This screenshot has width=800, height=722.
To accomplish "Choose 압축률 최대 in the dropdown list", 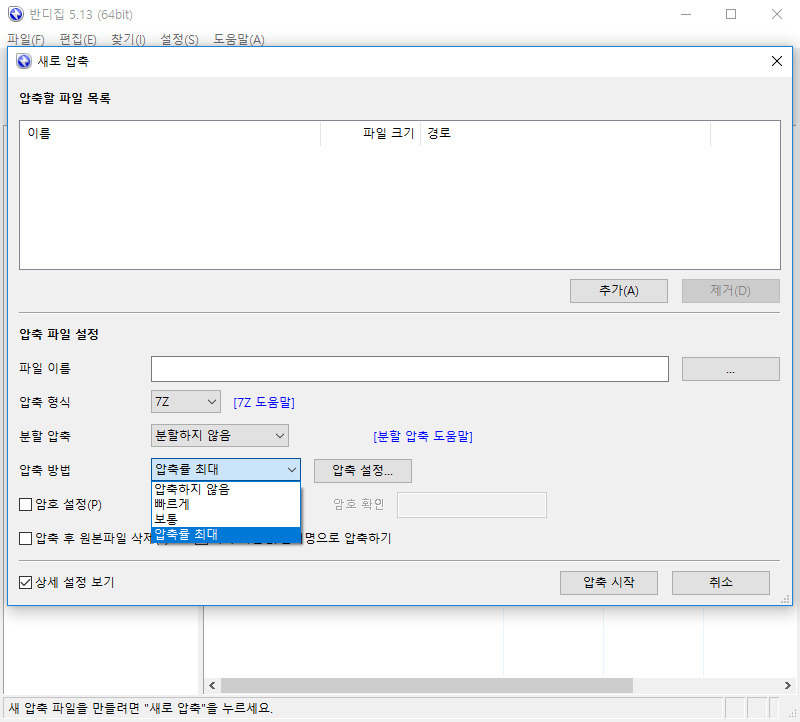I will (226, 534).
